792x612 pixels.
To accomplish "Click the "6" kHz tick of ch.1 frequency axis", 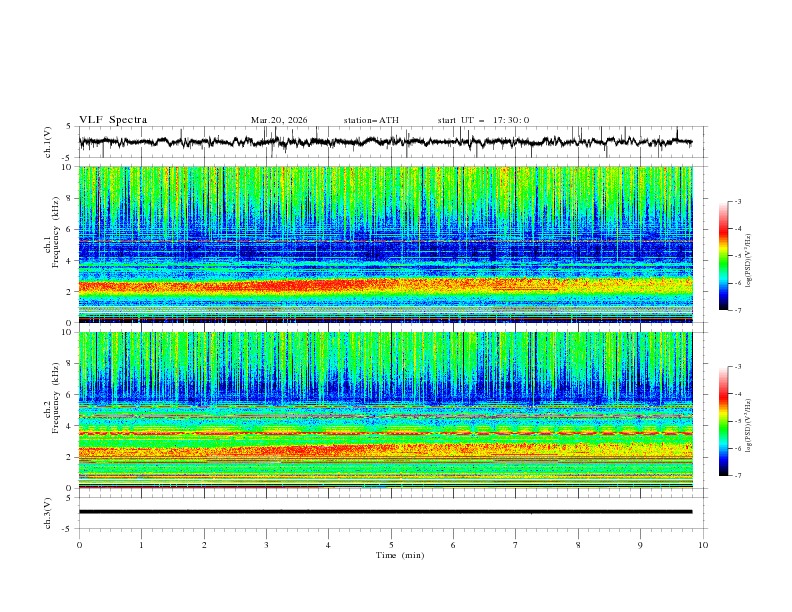I will pyautogui.click(x=69, y=229).
